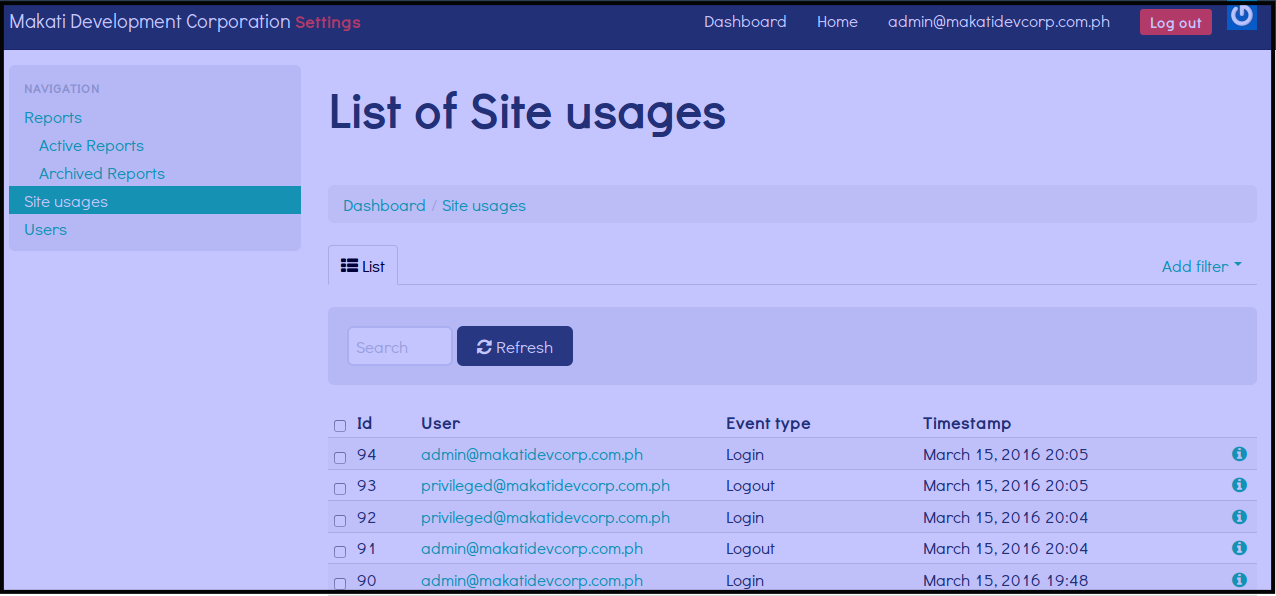Select Site usages in the sidebar
Viewport: 1276px width, 596px height.
pos(155,201)
